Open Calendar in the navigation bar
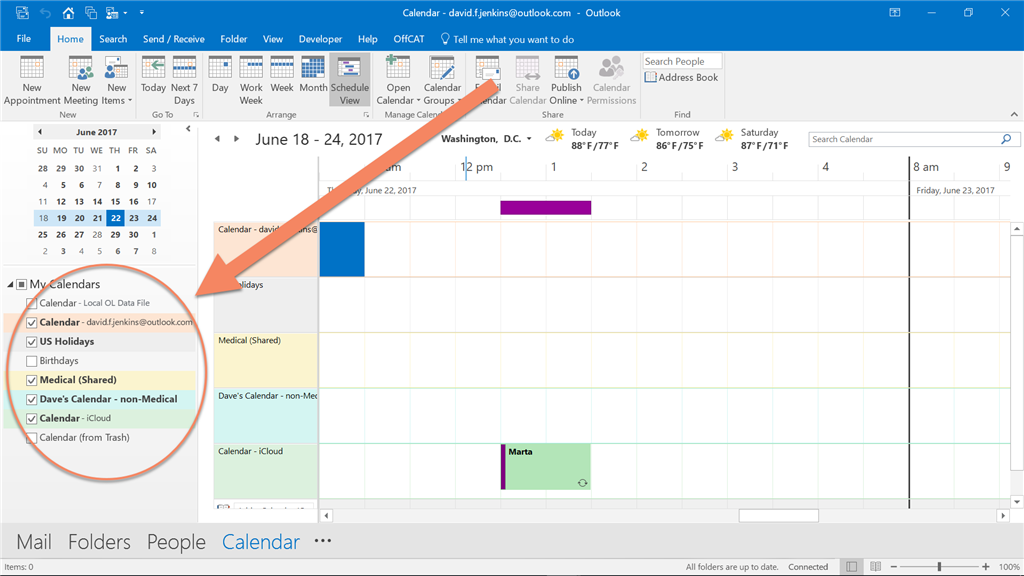1024x576 pixels. coord(261,541)
